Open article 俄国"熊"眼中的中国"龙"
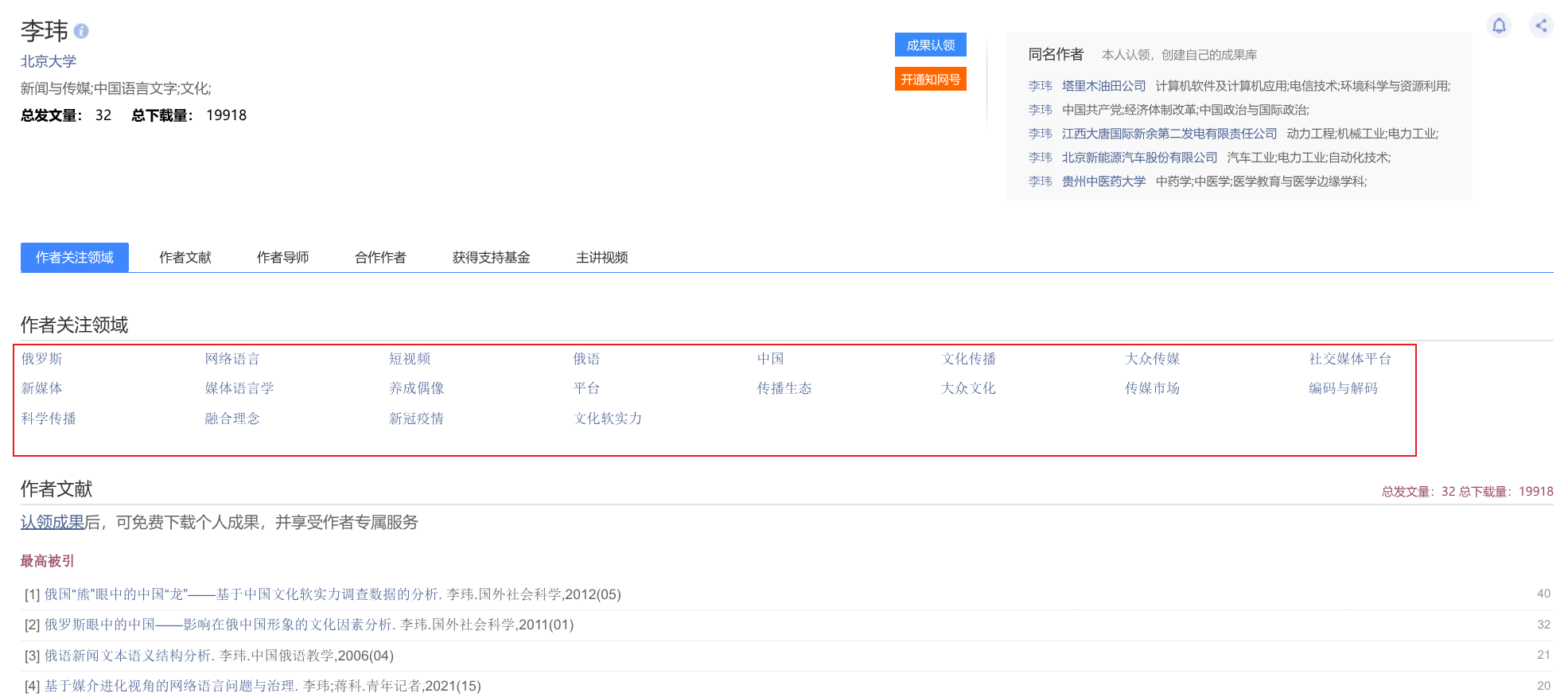 [x=242, y=594]
